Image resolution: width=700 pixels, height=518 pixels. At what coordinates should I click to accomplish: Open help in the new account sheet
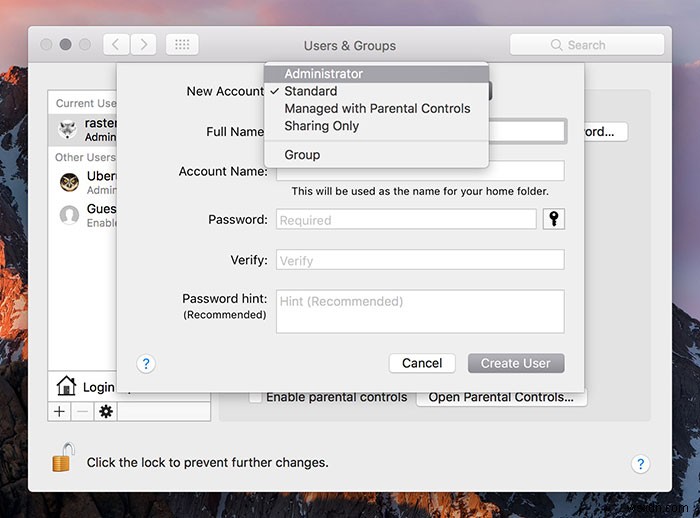tap(146, 363)
